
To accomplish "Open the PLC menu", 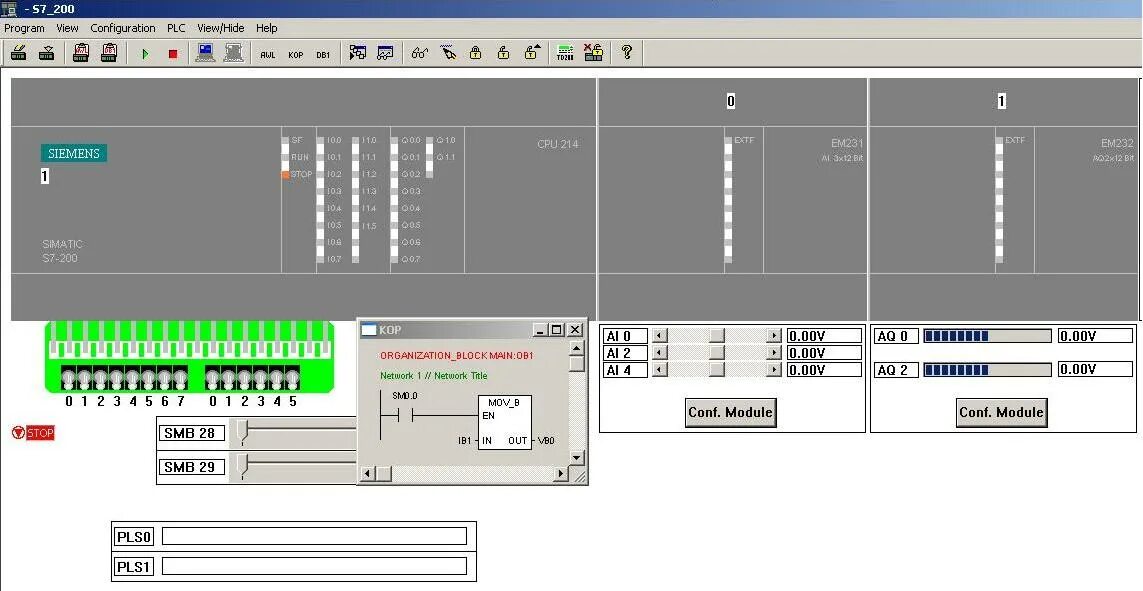I will pyautogui.click(x=176, y=28).
